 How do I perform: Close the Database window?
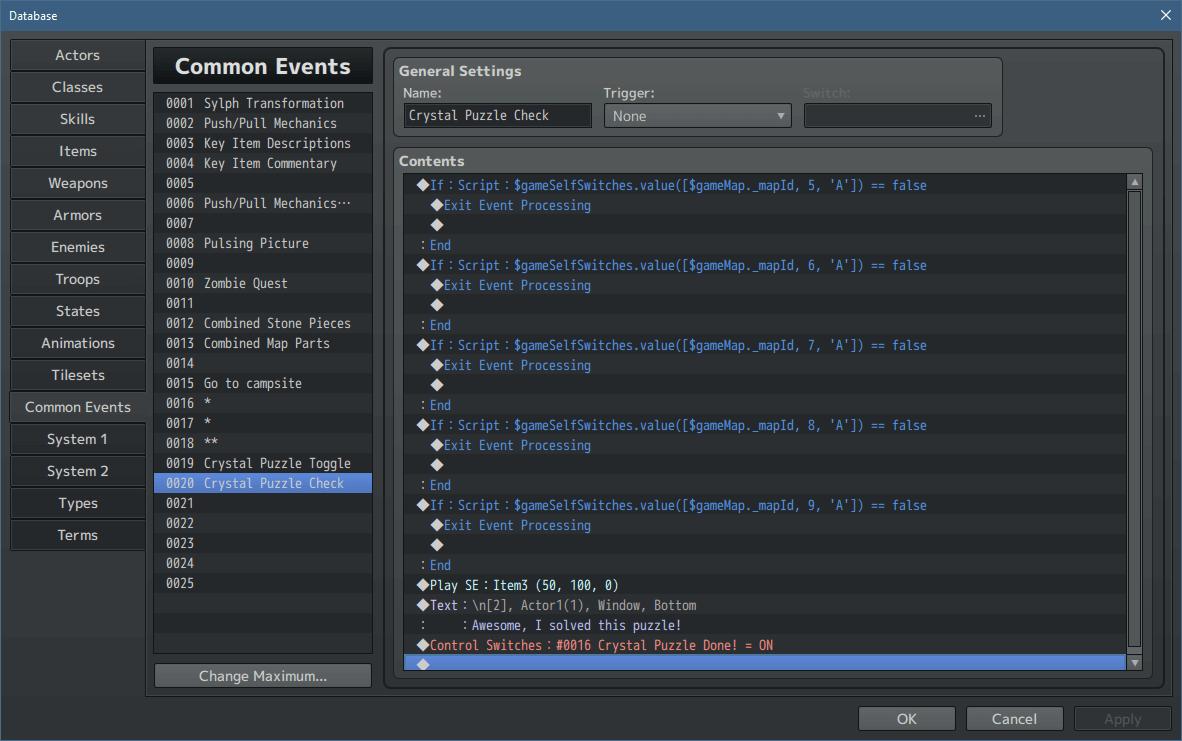tap(1165, 15)
